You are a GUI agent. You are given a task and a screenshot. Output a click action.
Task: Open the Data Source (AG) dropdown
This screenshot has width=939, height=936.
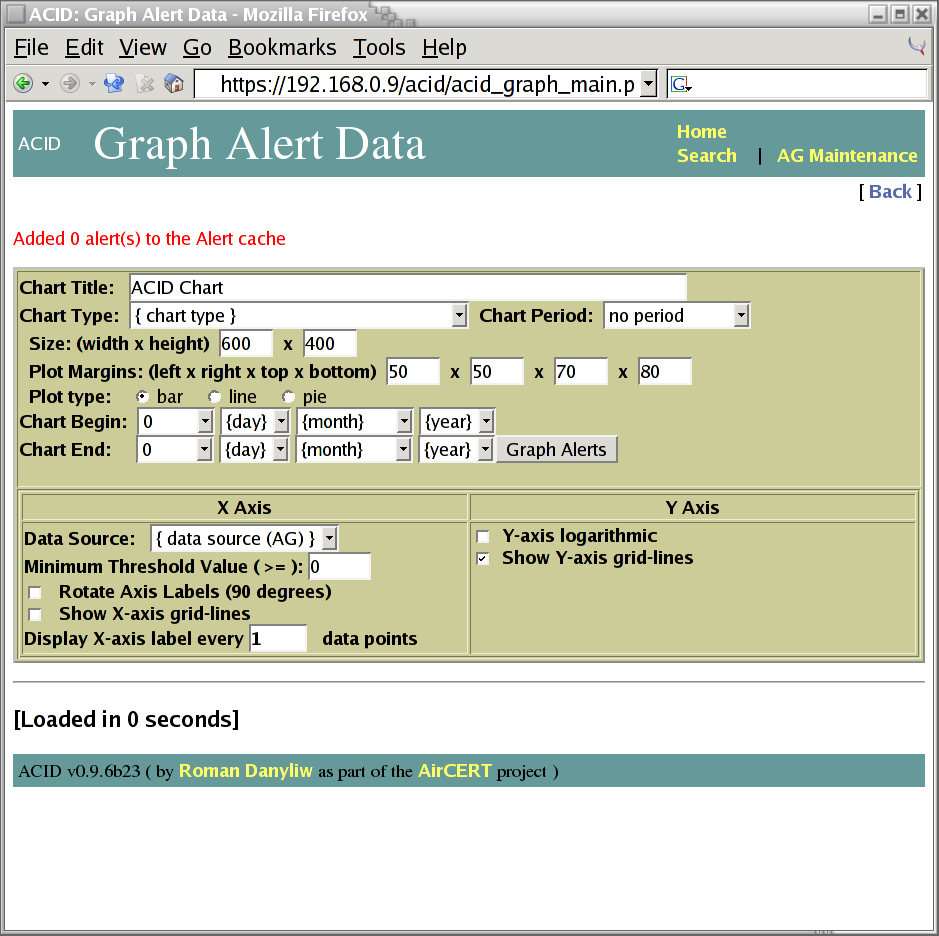coord(244,538)
